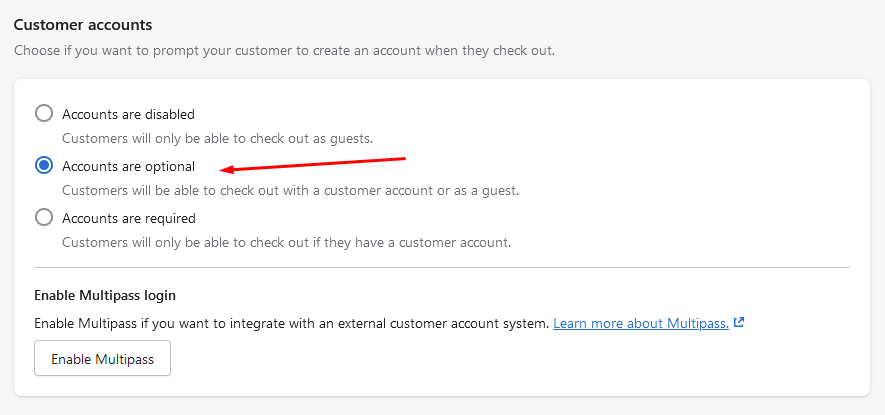Image resolution: width=885 pixels, height=415 pixels.
Task: Click the horizontal divider above Multipass section
Action: pos(441,268)
